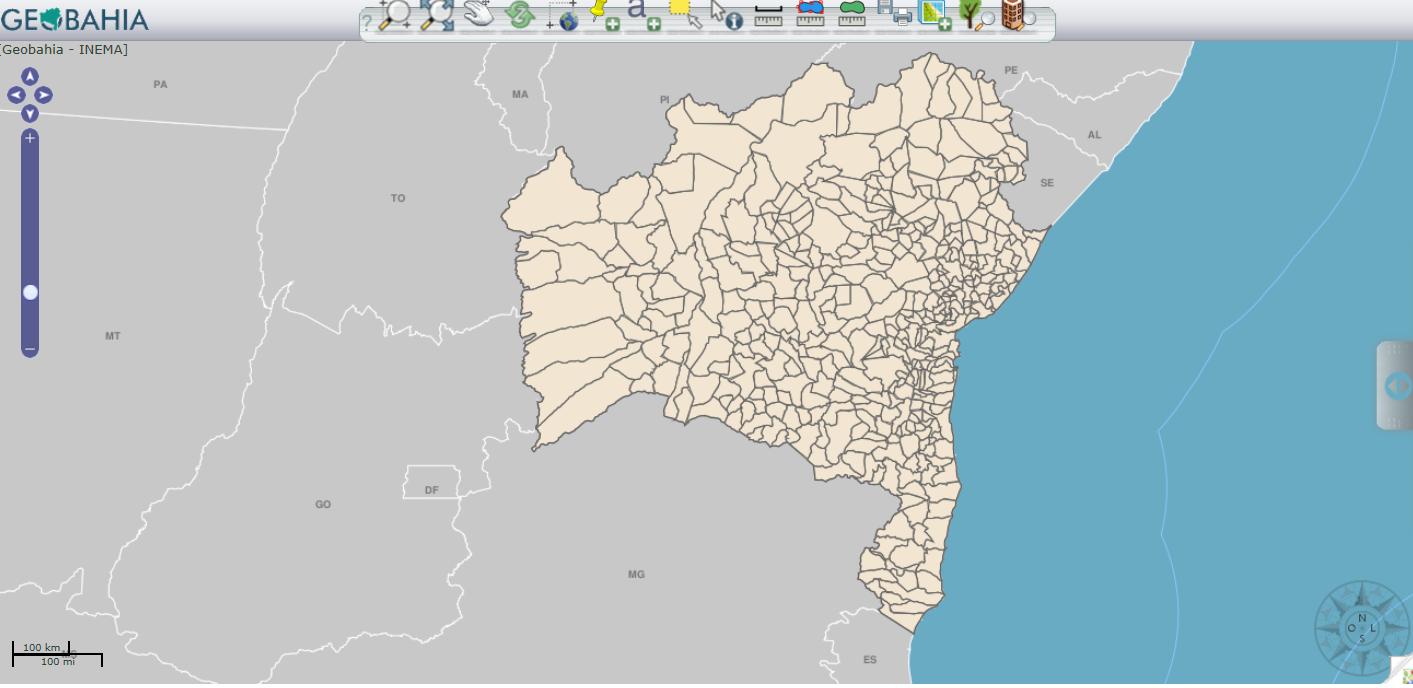Image resolution: width=1413 pixels, height=688 pixels.
Task: Activate the identify info cursor tool
Action: click(726, 15)
